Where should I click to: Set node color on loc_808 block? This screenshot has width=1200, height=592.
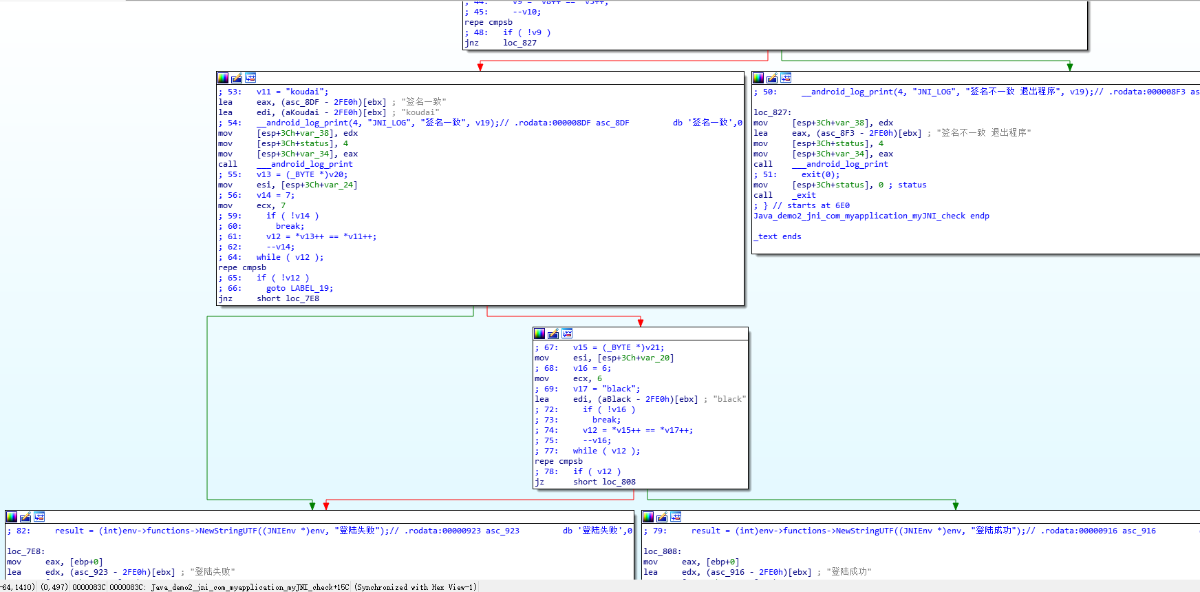pyautogui.click(x=648, y=517)
